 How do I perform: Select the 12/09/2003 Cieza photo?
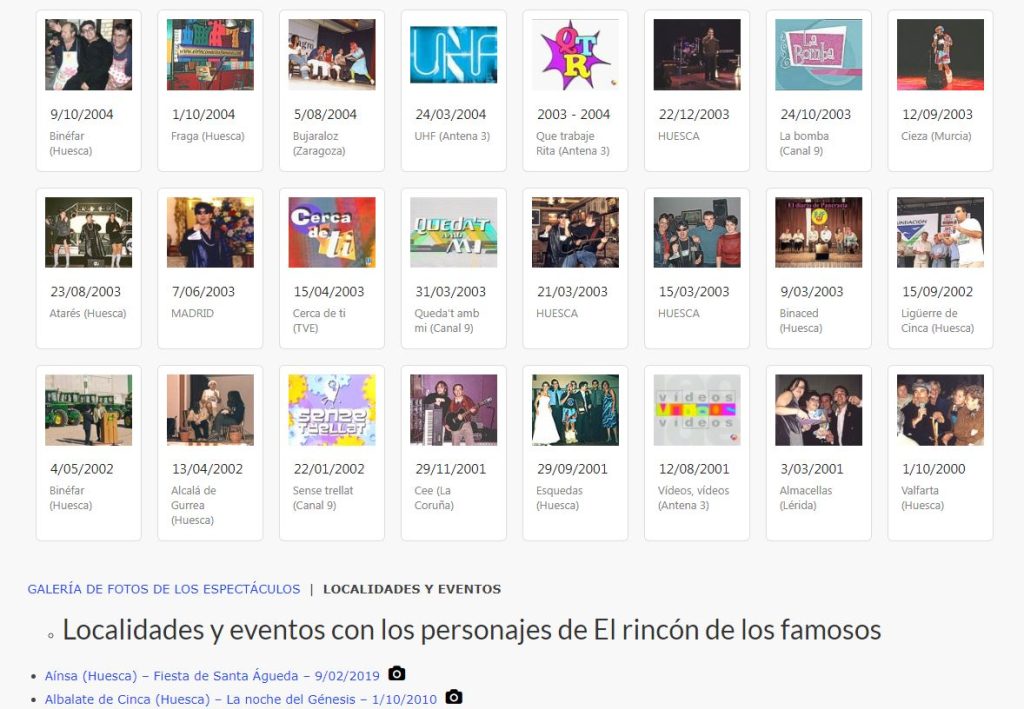coord(940,55)
